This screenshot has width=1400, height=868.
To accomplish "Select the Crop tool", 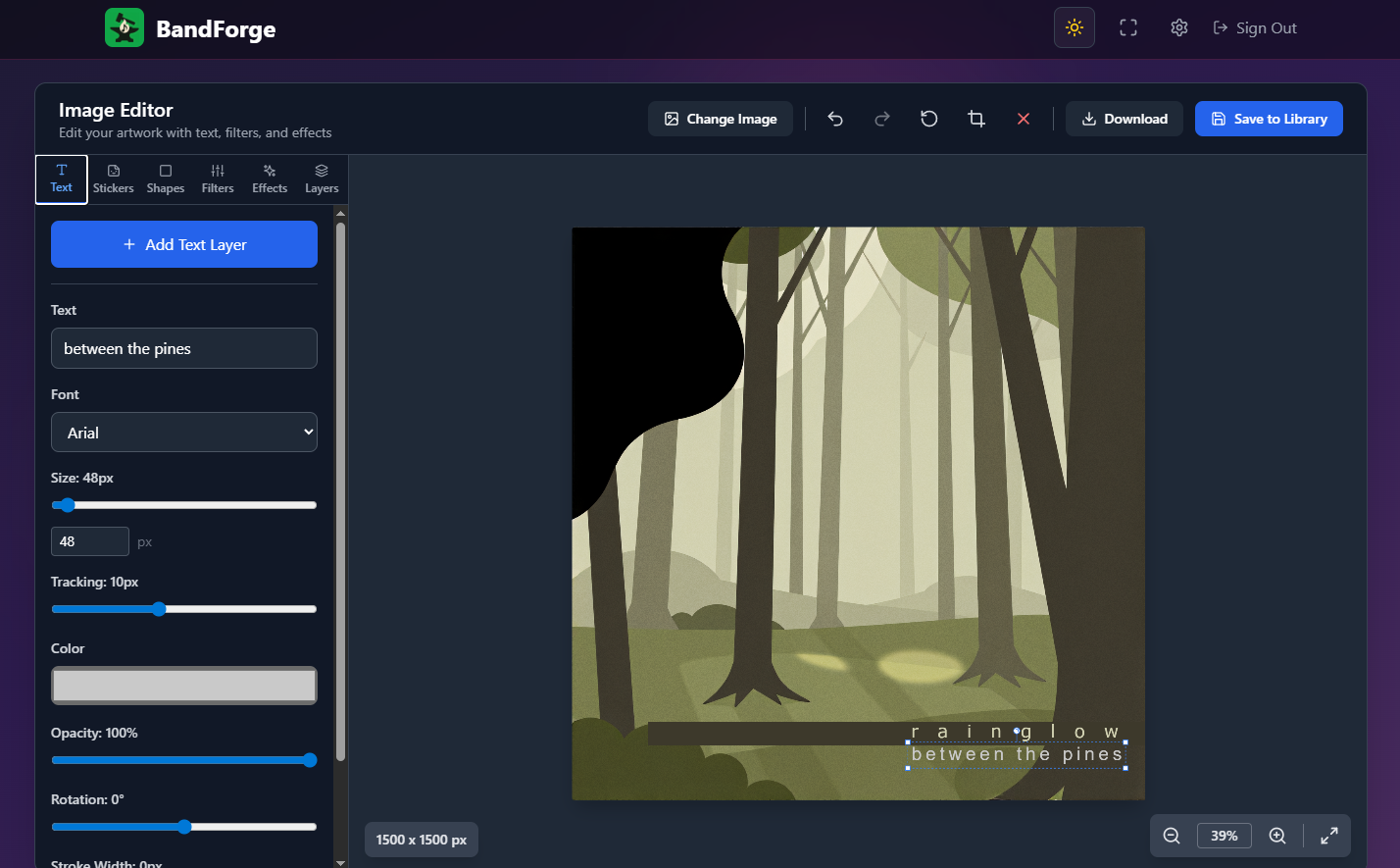I will (976, 119).
